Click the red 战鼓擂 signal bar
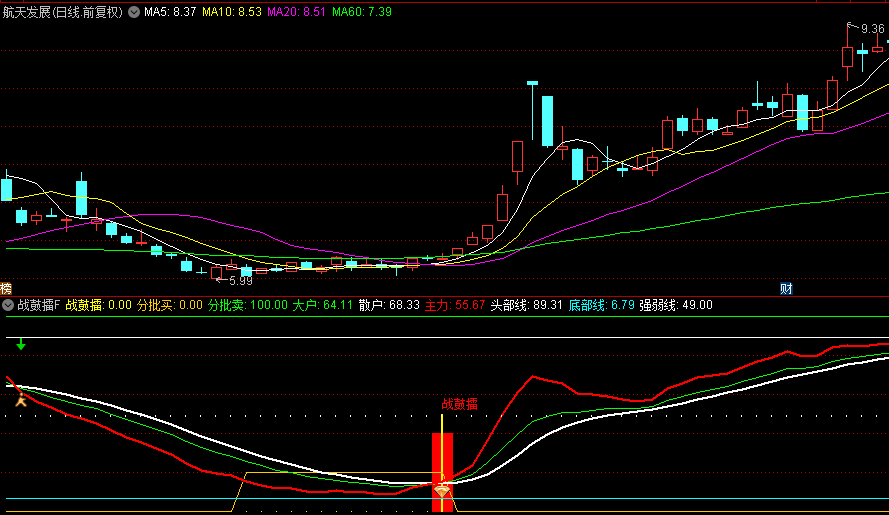 (x=442, y=472)
